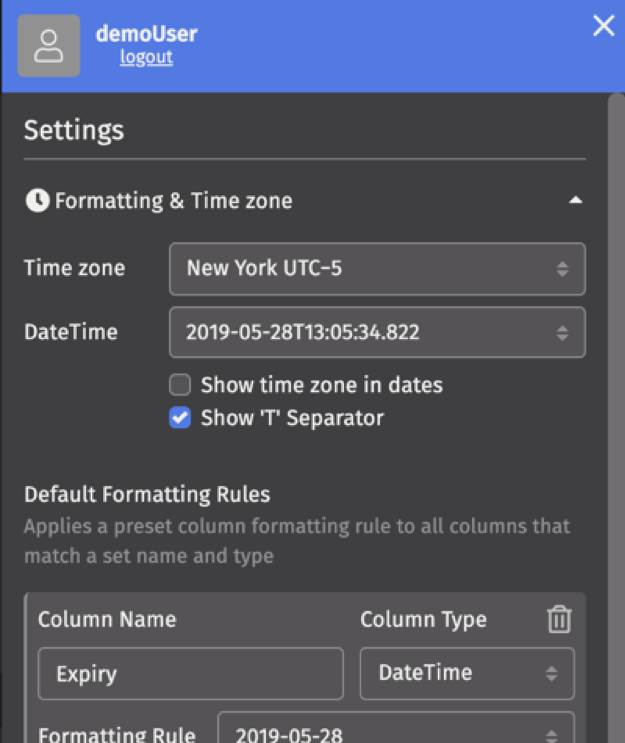The width and height of the screenshot is (625, 743).
Task: Enable Show time zone in dates
Action: click(x=180, y=385)
